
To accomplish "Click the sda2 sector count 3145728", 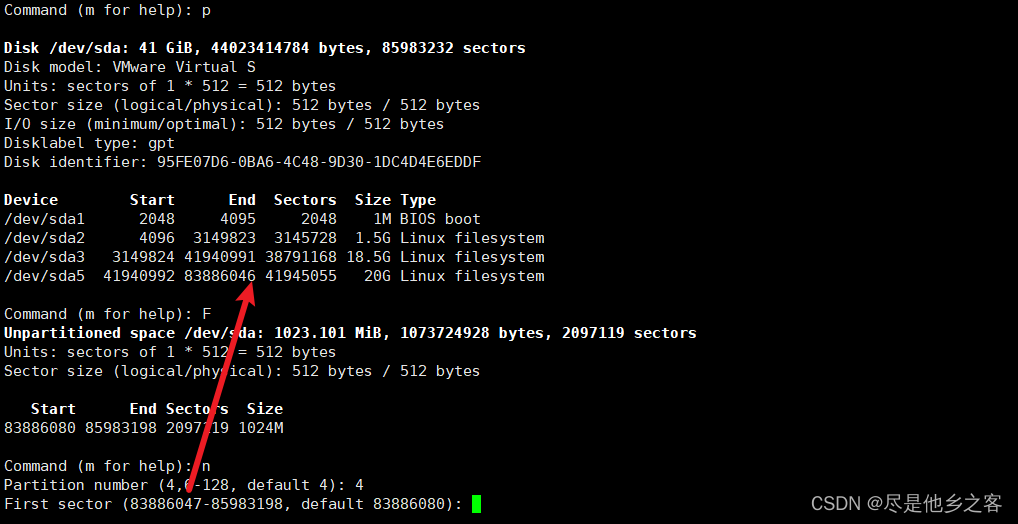I will pos(305,238).
